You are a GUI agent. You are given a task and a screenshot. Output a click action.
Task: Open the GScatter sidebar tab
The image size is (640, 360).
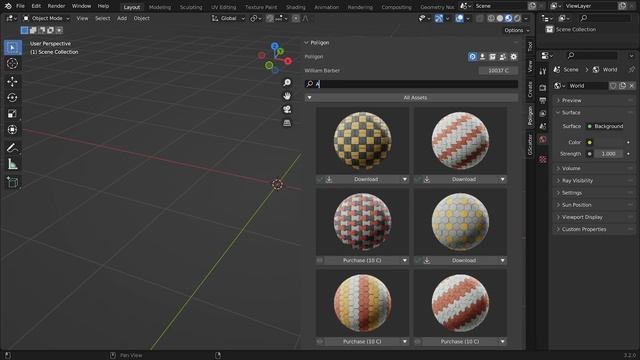click(530, 144)
